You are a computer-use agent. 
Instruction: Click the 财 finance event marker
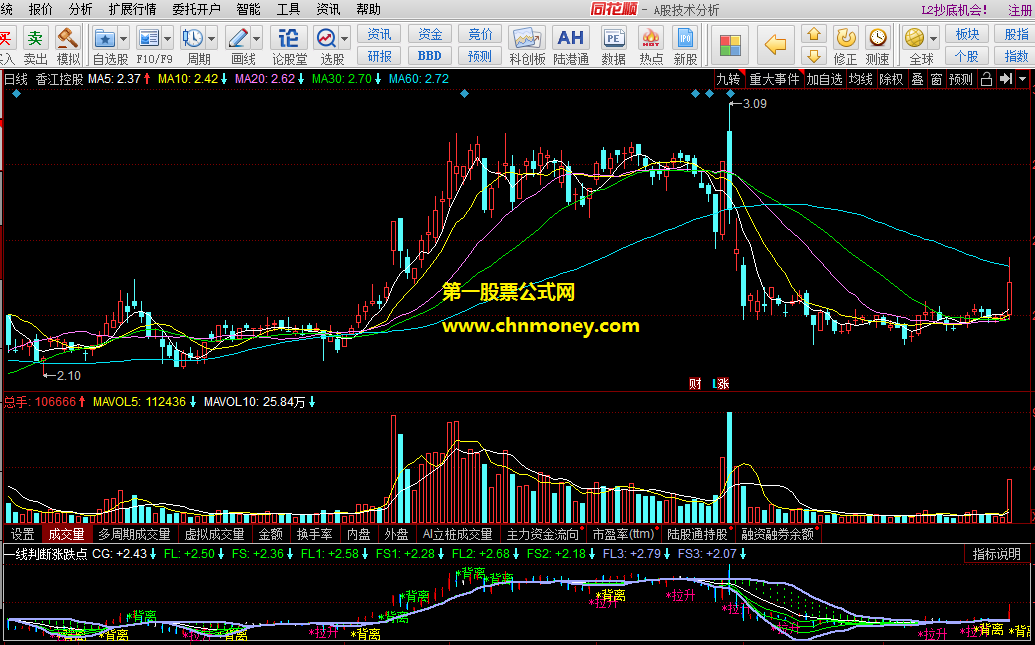(695, 384)
